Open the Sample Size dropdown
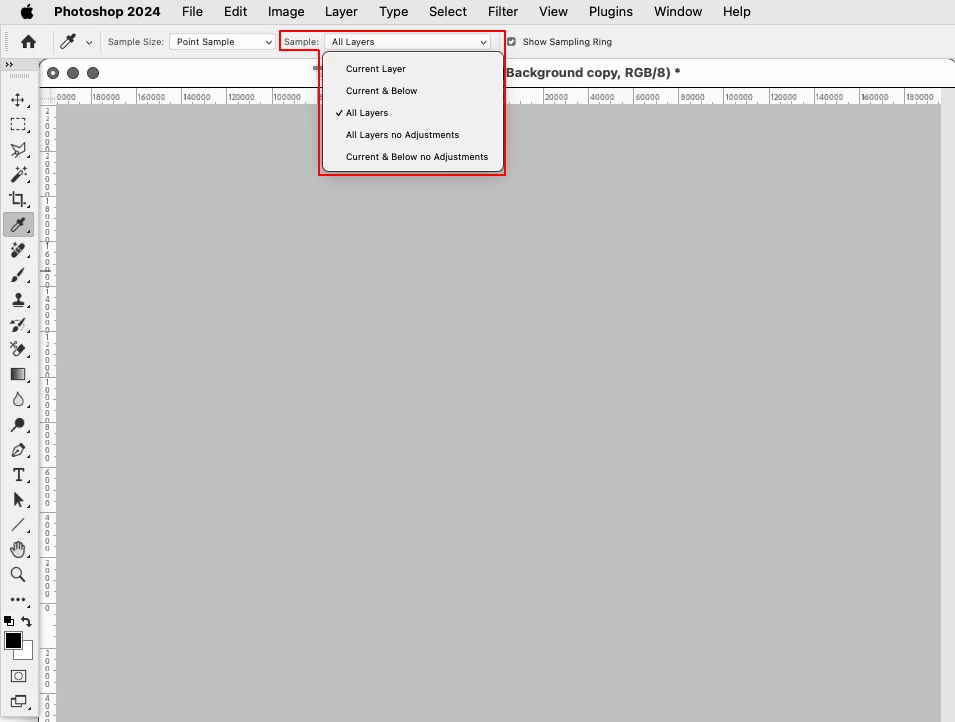The image size is (955, 722). pos(222,41)
